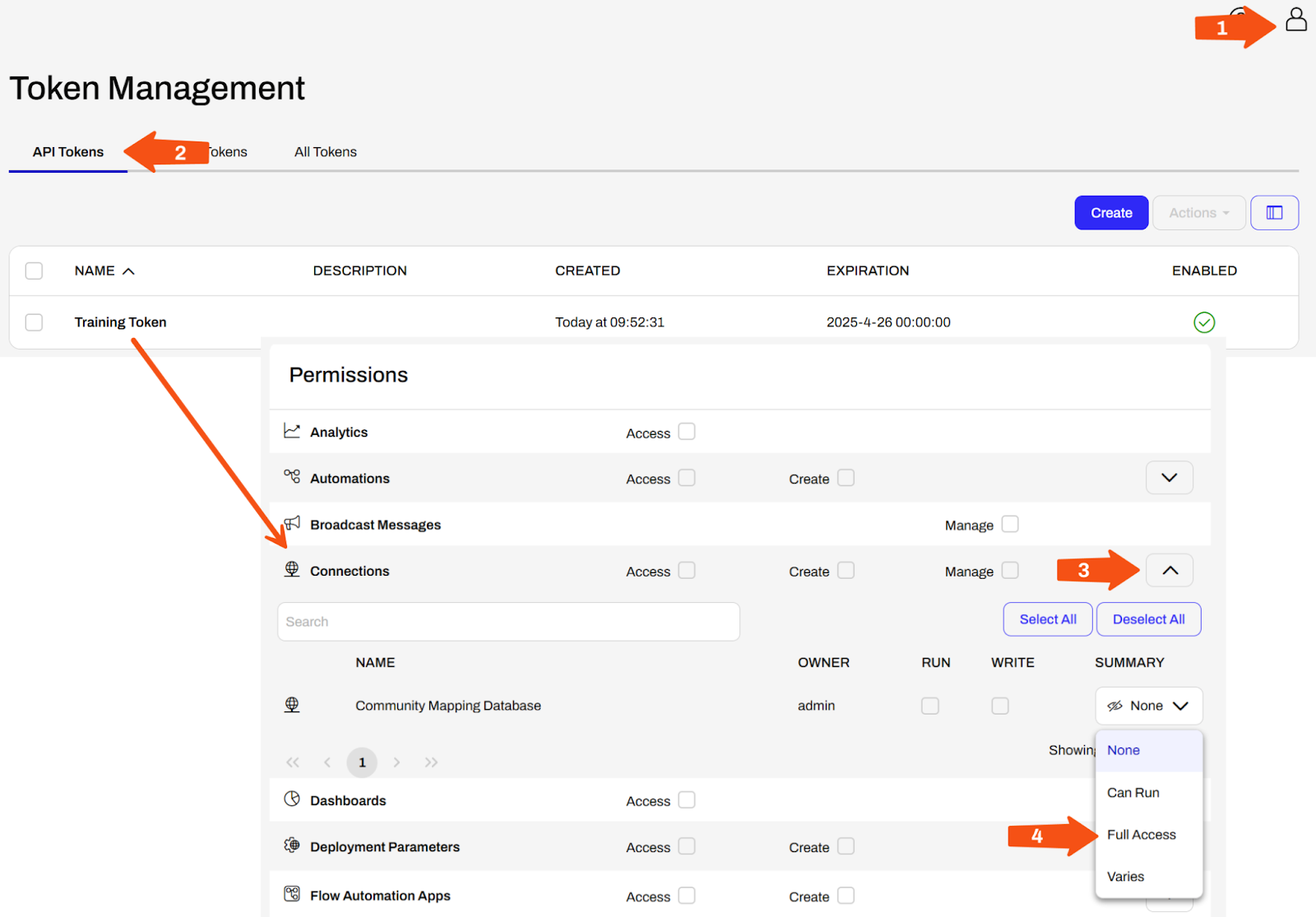Click 'Today at 09:52:31' created cell

click(609, 322)
